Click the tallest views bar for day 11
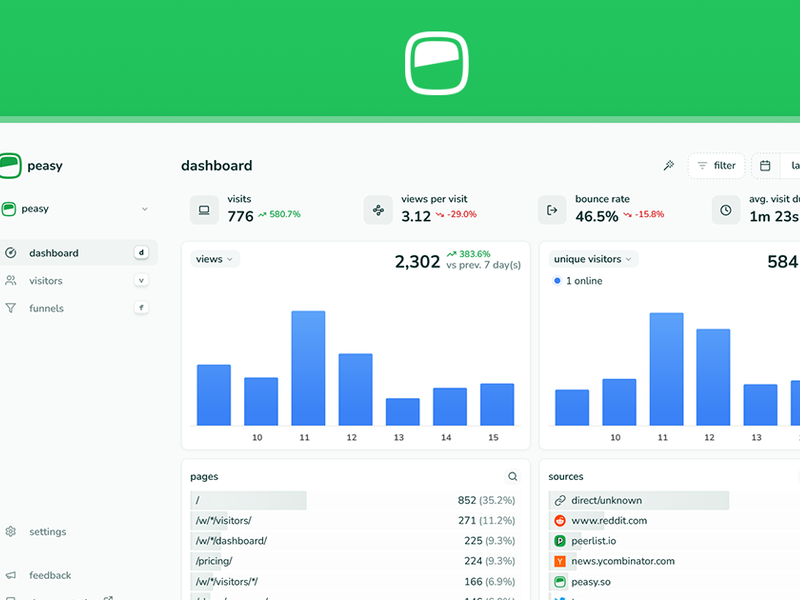800x600 pixels. pos(308,368)
